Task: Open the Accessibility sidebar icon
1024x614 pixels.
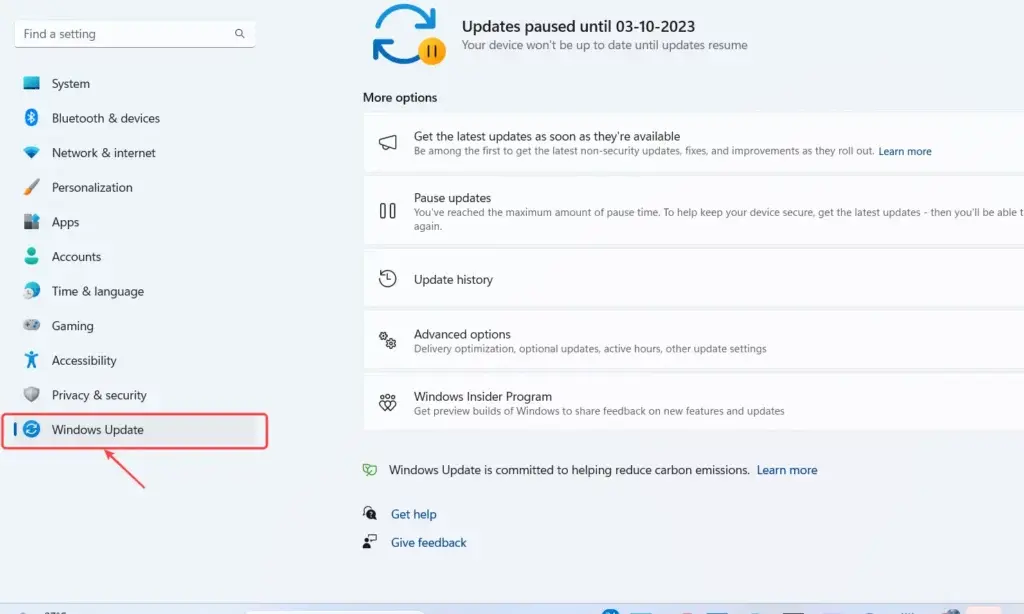Action: [x=30, y=360]
